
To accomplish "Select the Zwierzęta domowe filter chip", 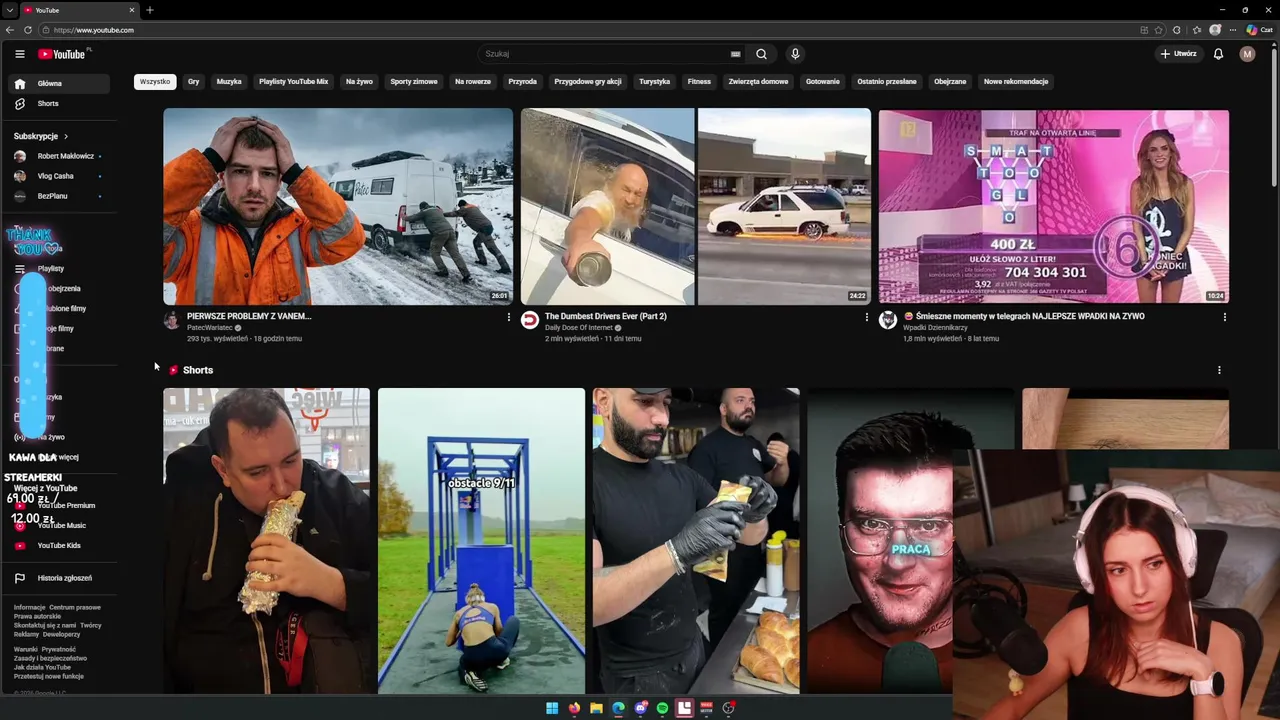I will pyautogui.click(x=758, y=82).
